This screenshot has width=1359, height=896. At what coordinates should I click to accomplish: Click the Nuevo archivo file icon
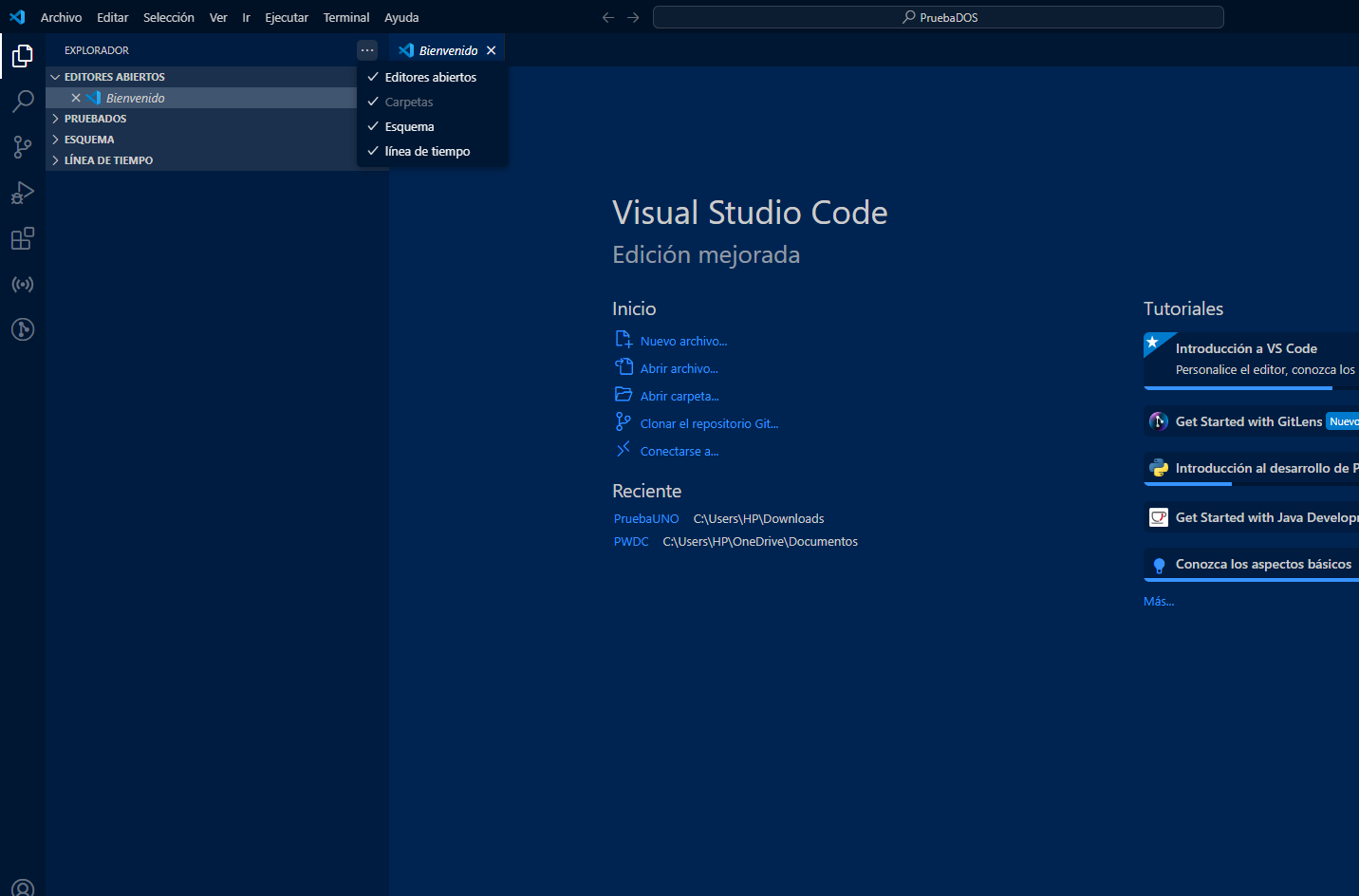624,340
